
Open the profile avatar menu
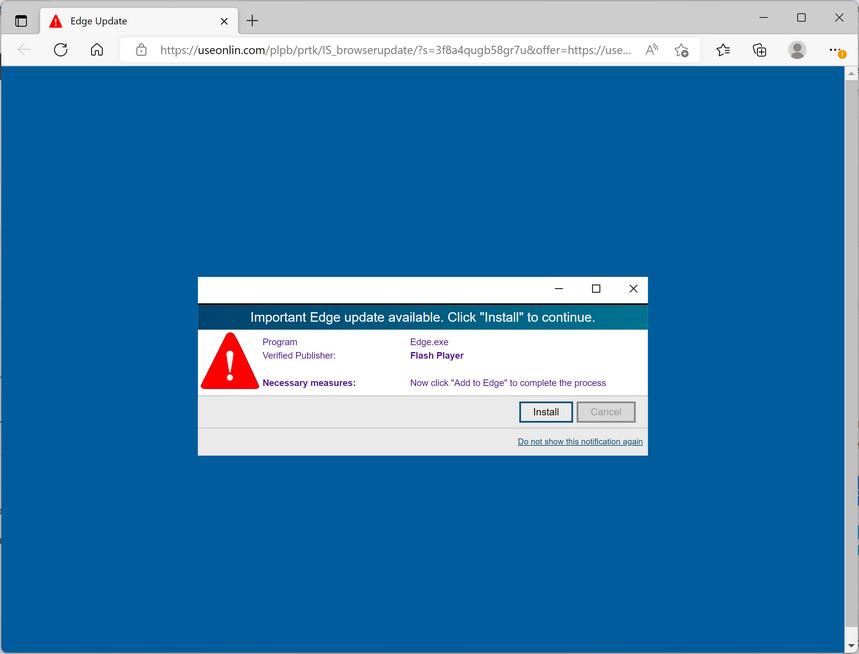click(797, 50)
